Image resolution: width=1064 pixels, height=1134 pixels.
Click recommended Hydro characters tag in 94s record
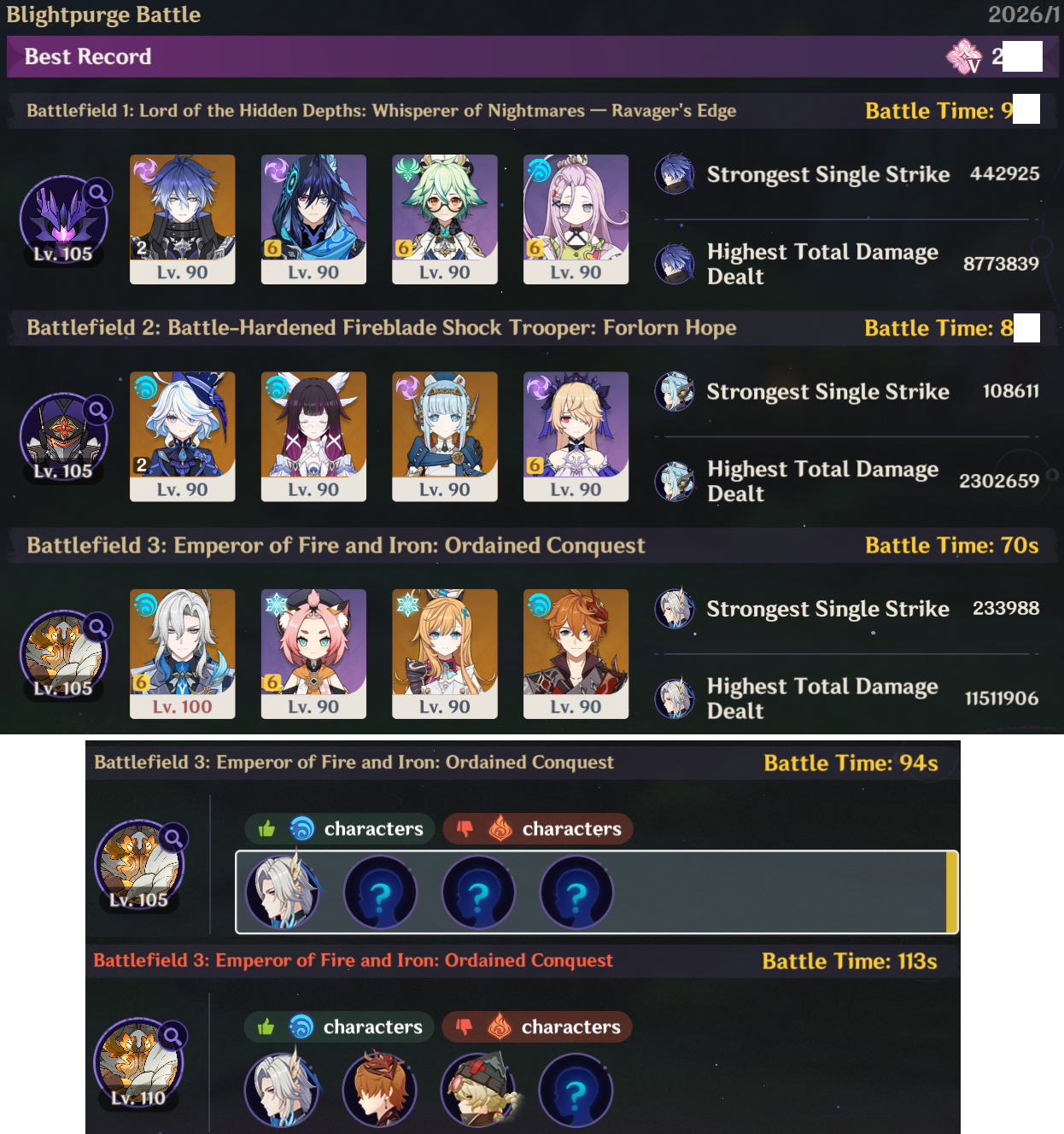point(340,828)
